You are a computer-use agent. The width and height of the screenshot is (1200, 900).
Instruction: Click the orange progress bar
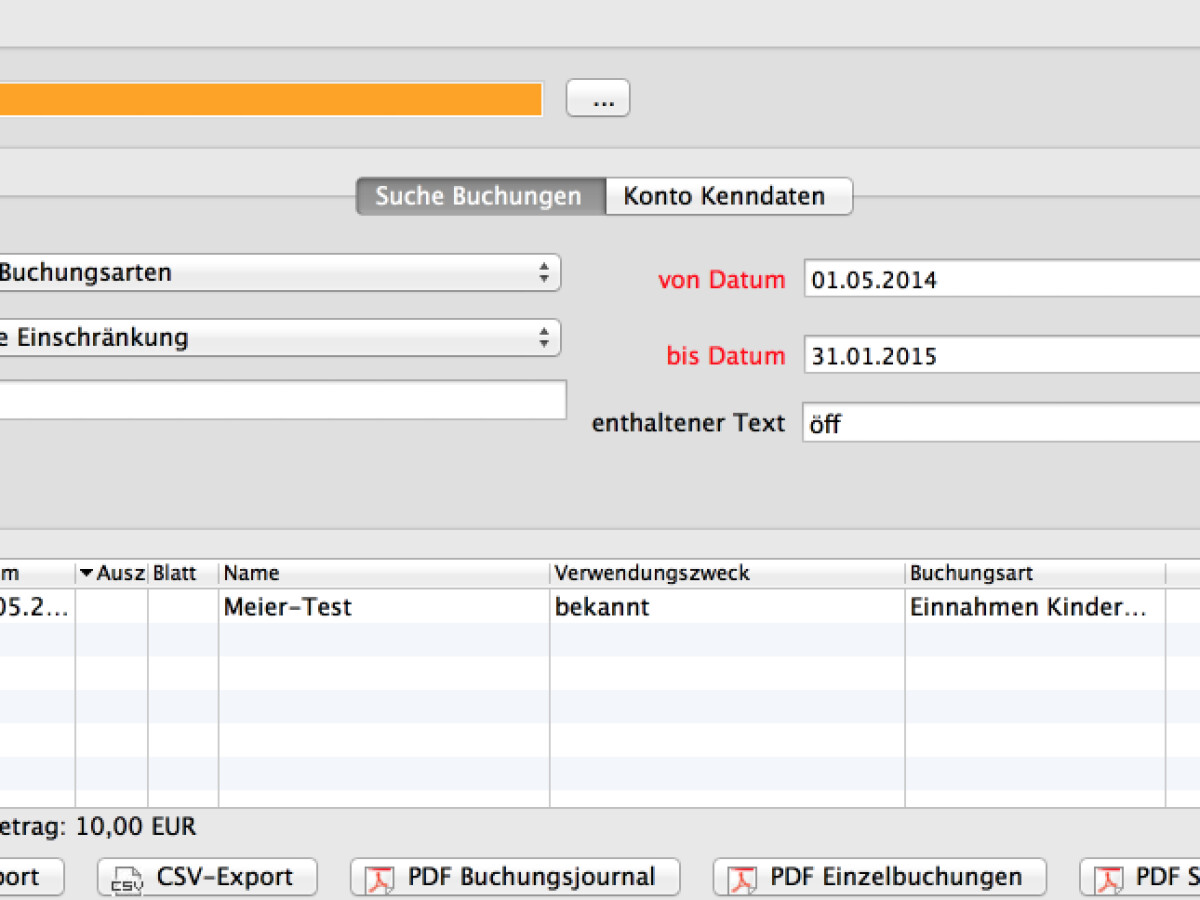270,98
